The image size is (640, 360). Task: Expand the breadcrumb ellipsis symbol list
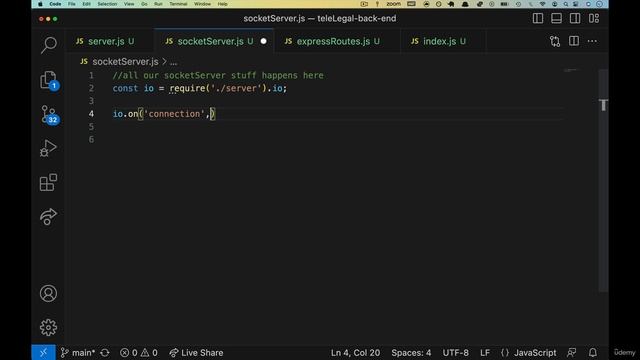coord(173,62)
